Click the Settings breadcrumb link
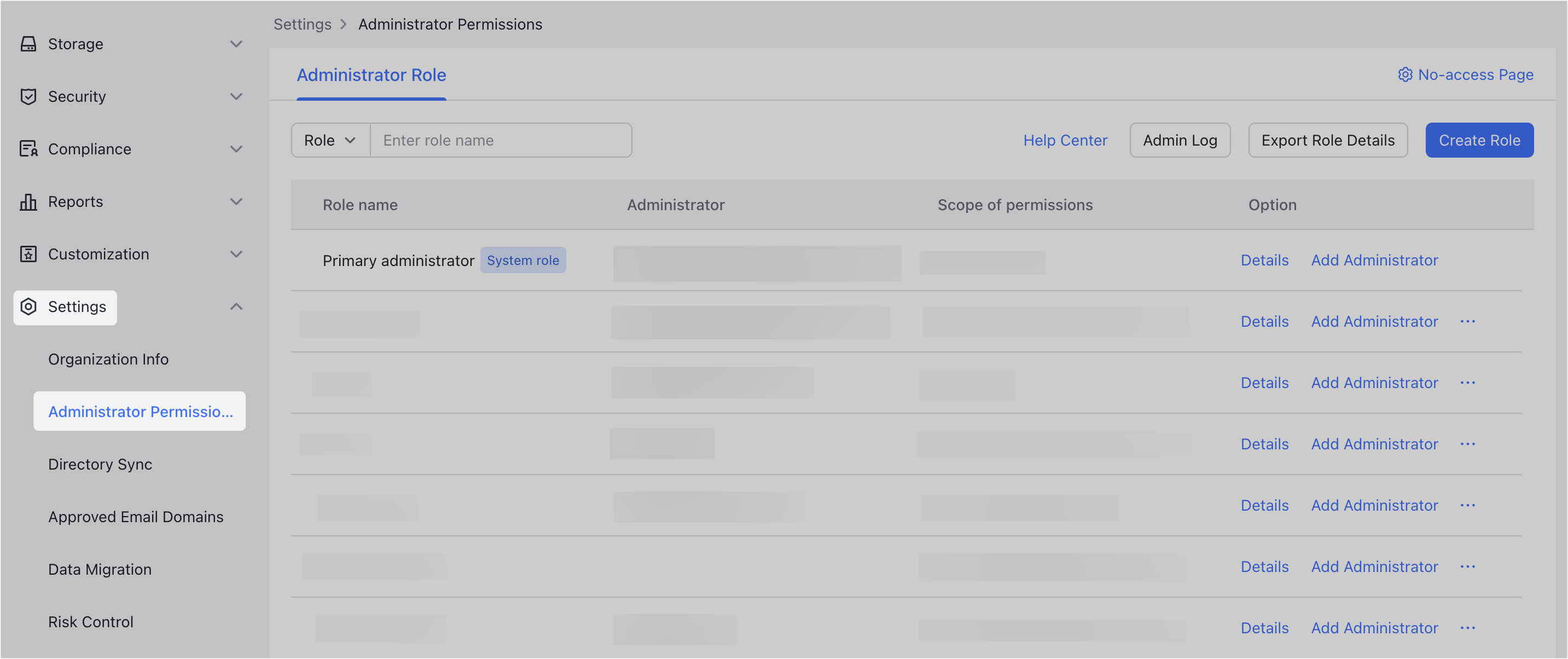 coord(303,24)
